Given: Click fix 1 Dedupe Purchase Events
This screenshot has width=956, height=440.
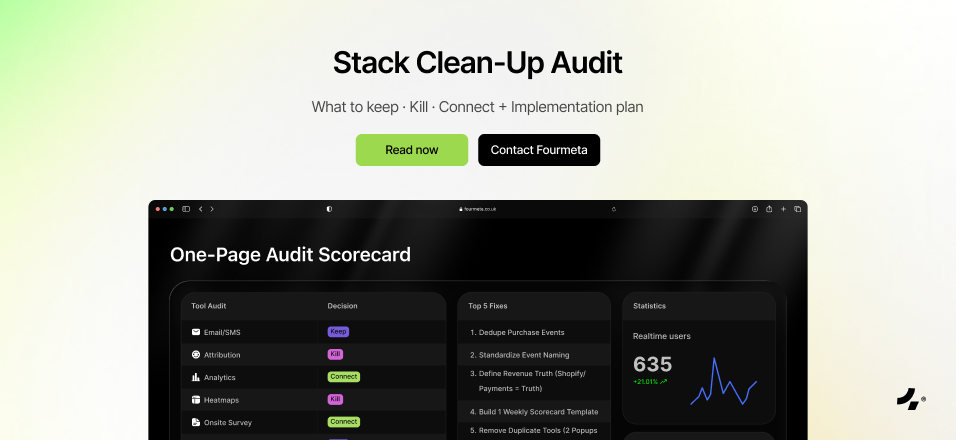Looking at the screenshot, I should (517, 333).
